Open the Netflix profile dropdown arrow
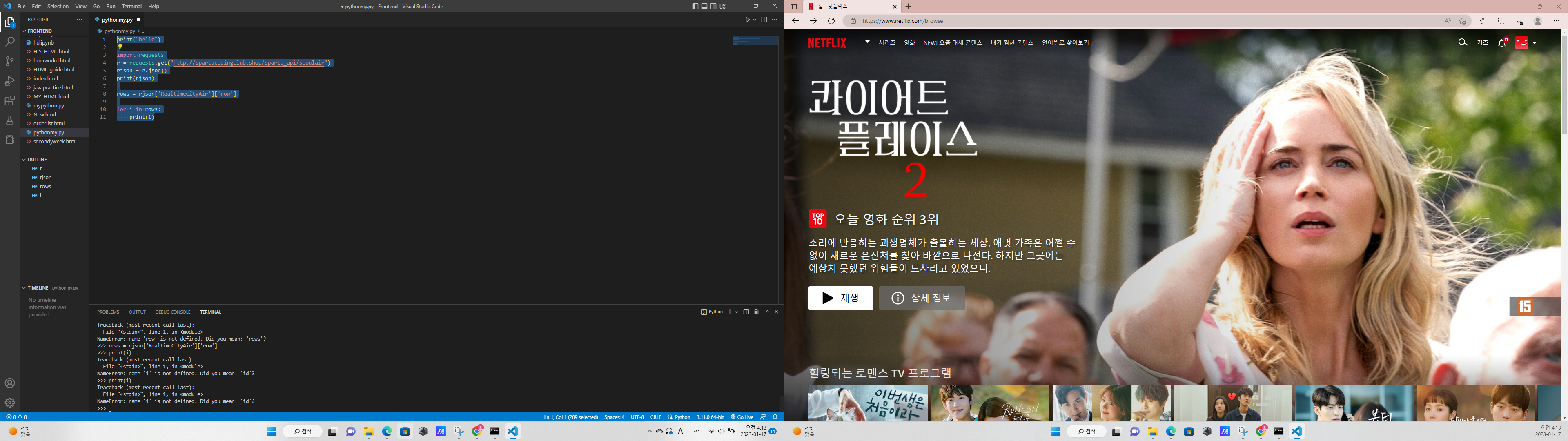 coord(1535,42)
